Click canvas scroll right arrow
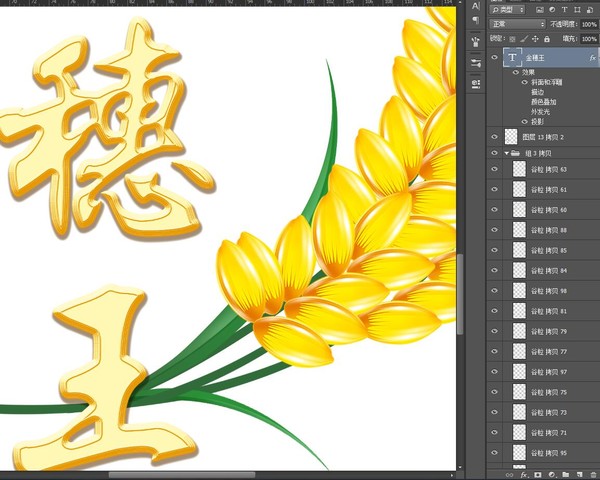The height and width of the screenshot is (480, 600). pos(453,475)
